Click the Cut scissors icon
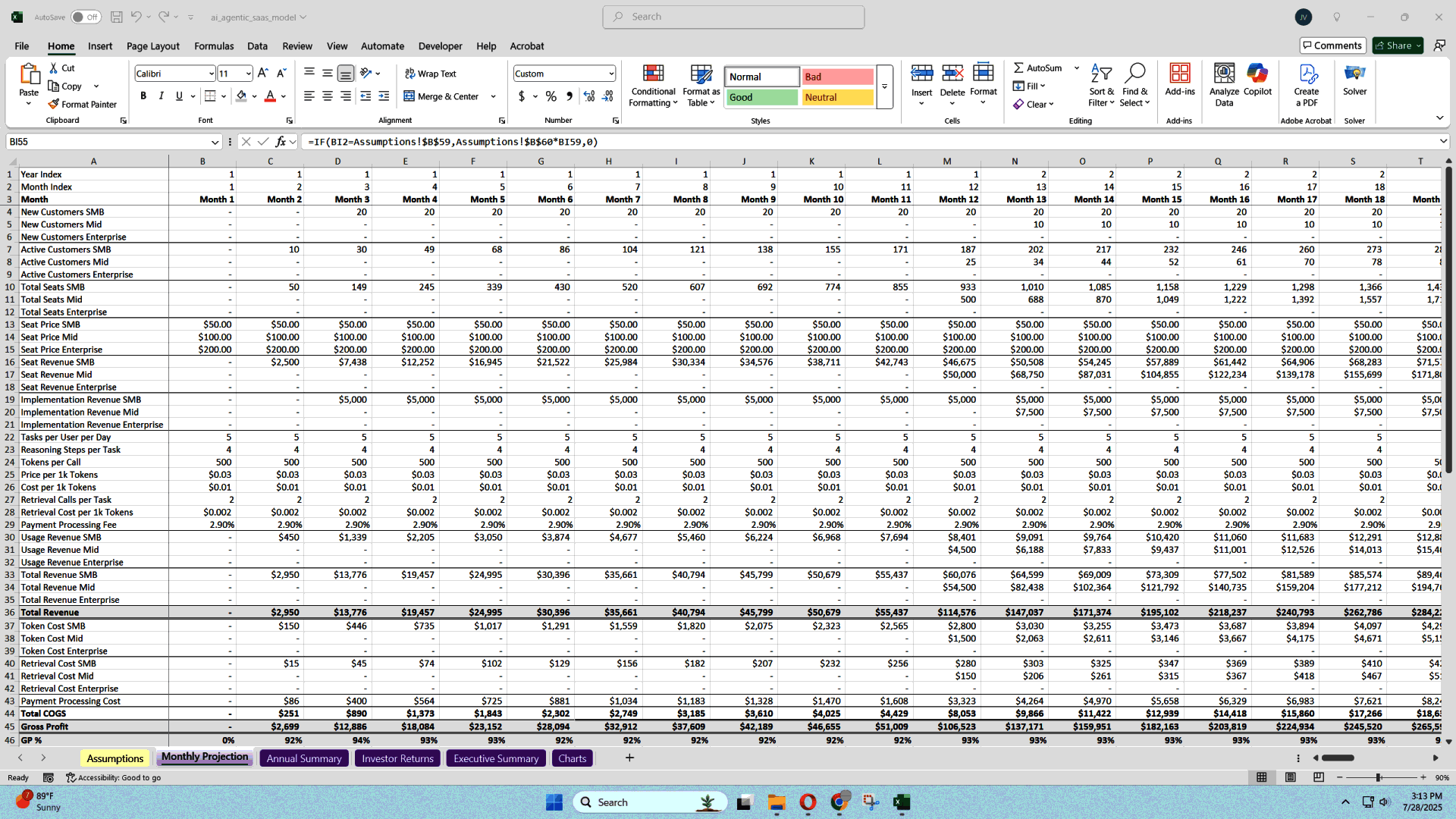Image resolution: width=1456 pixels, height=819 pixels. (x=54, y=68)
